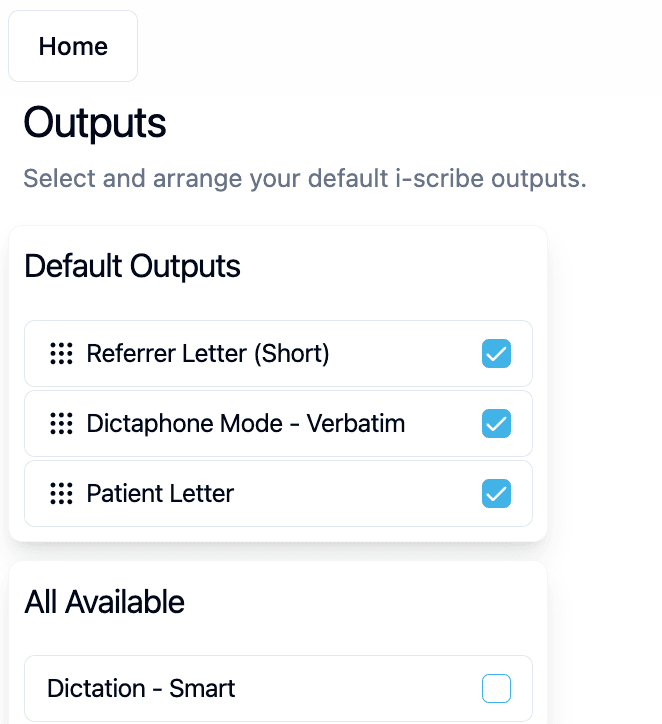Click the Dictaphone Mode - Verbatim drag handle
The width and height of the screenshot is (662, 724).
pyautogui.click(x=61, y=423)
